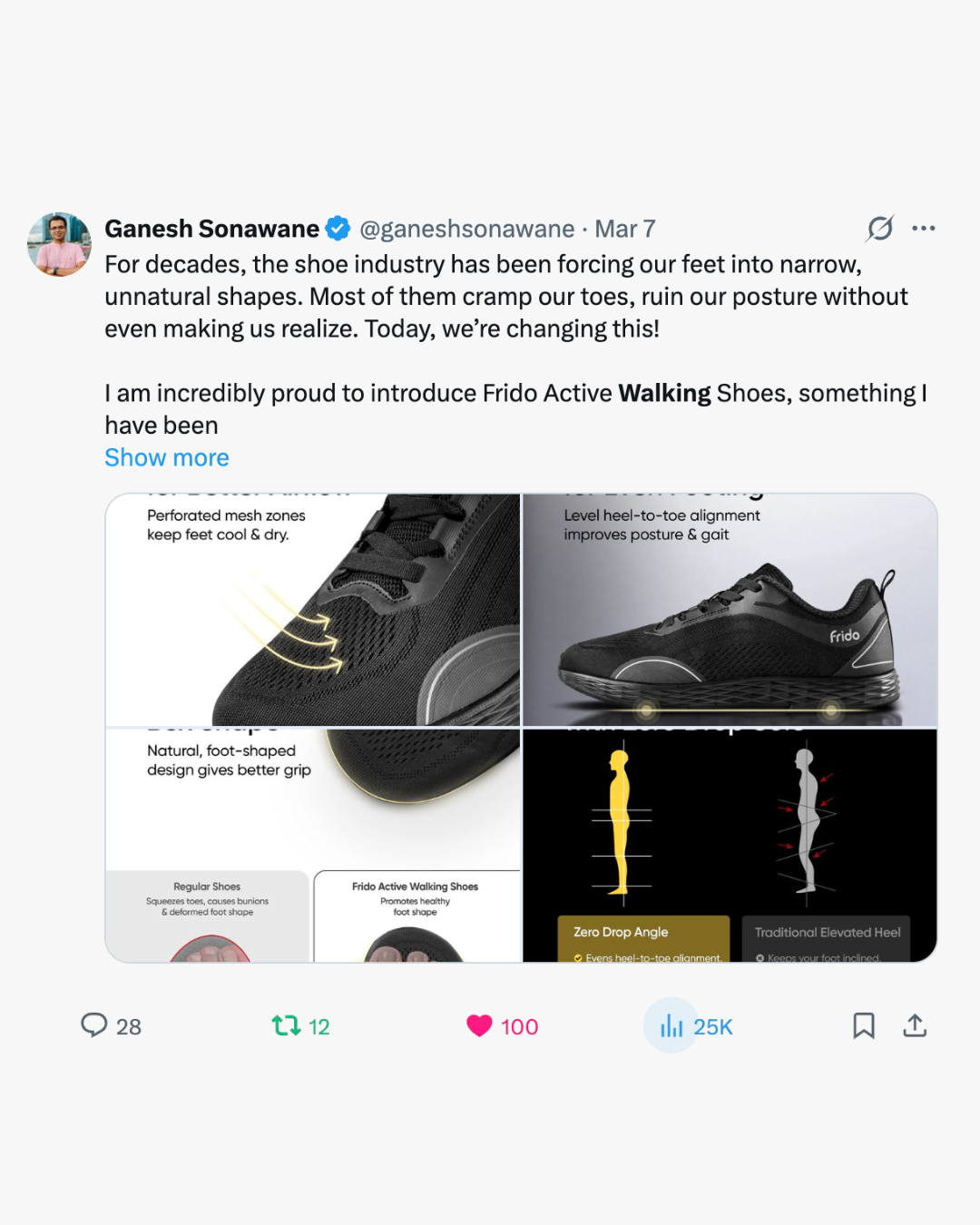Click the retweet arrows icon
The image size is (980, 1225).
(x=286, y=1025)
